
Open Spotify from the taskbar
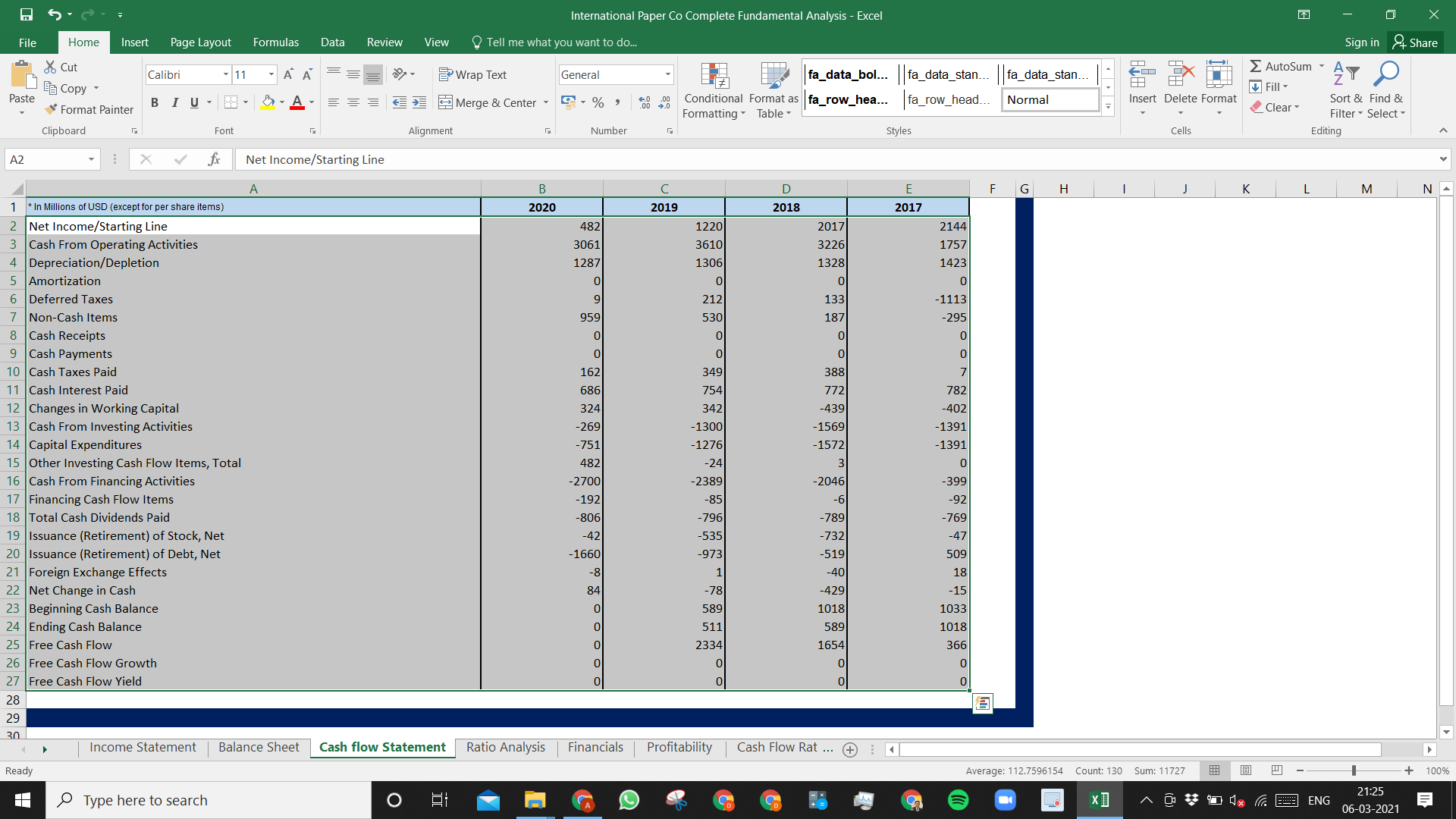(958, 800)
